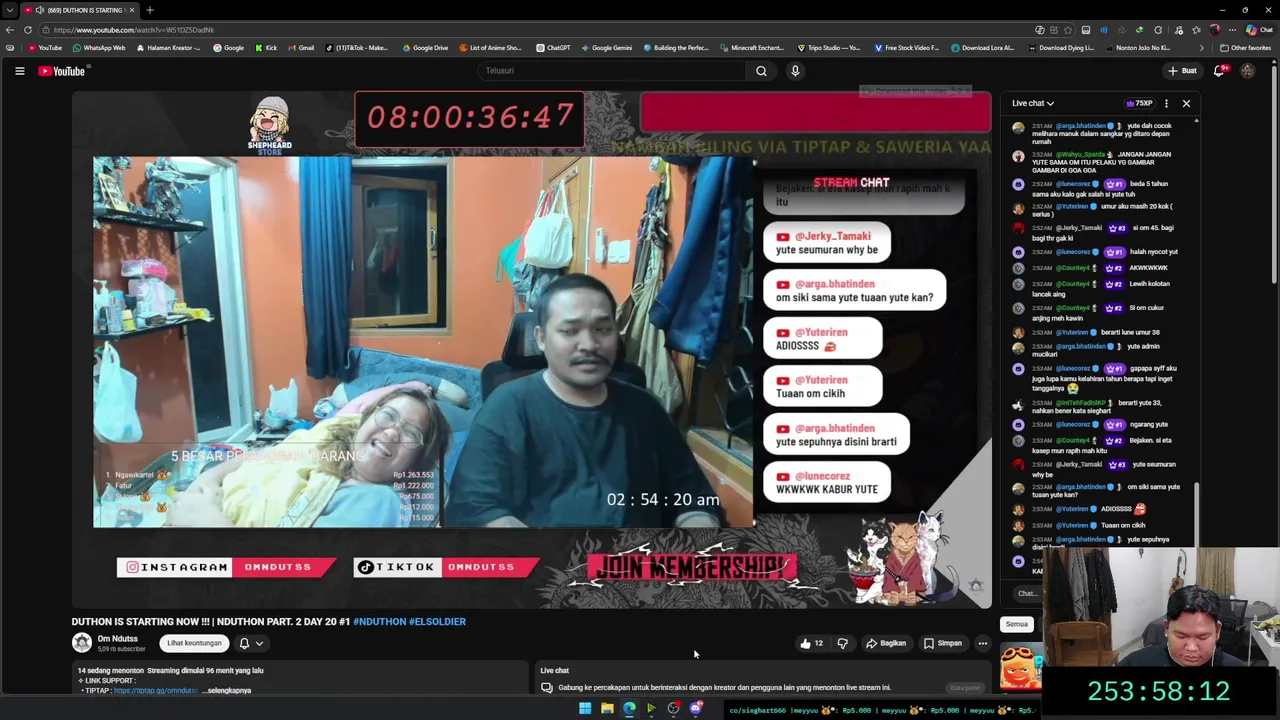Open the TikTok bookmark
Viewport: 1280px width, 720px height.
(x=358, y=48)
